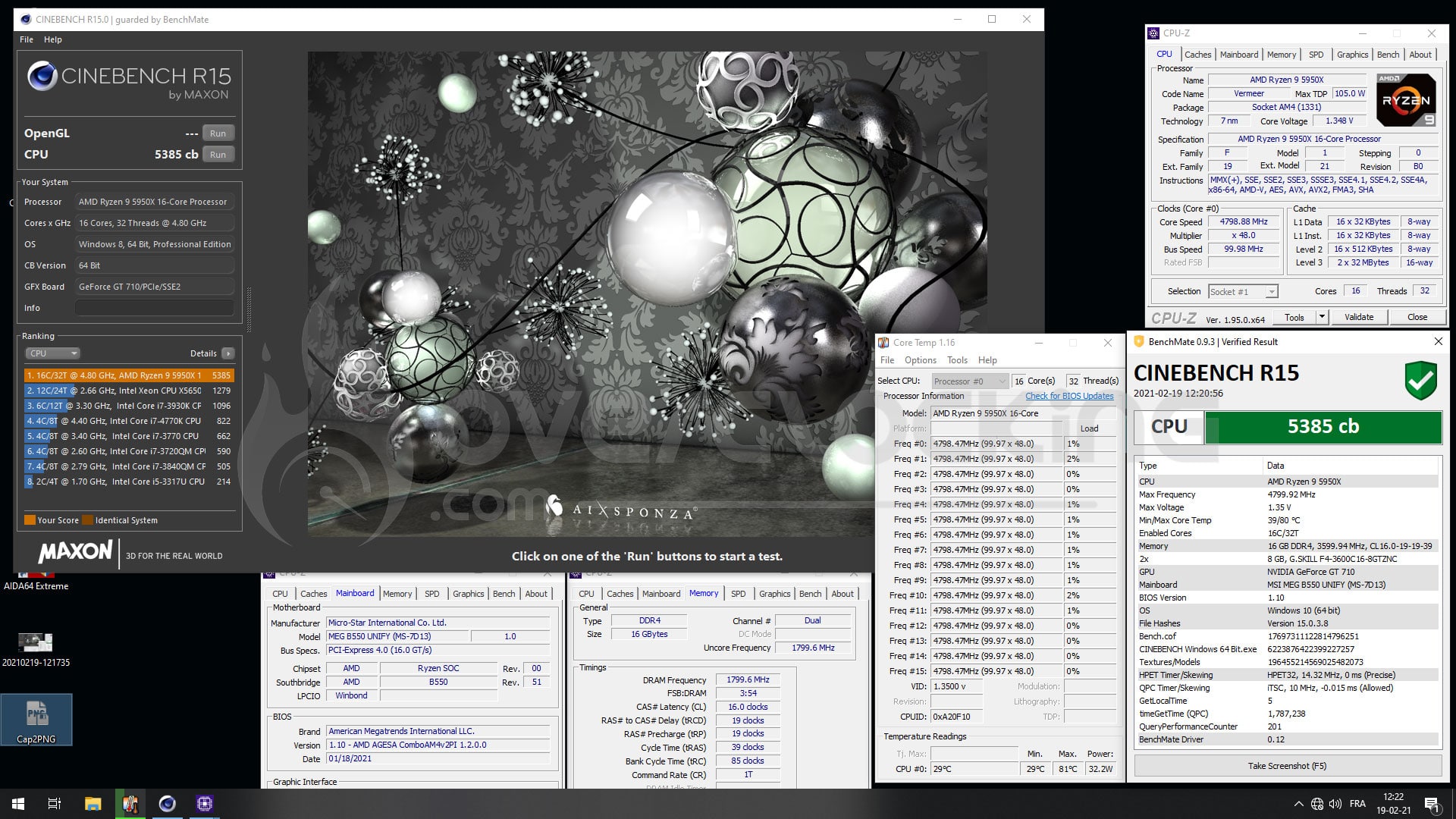Open the Tools dropdown arrow in CPU-Z
The width and height of the screenshot is (1456, 819).
[1322, 317]
